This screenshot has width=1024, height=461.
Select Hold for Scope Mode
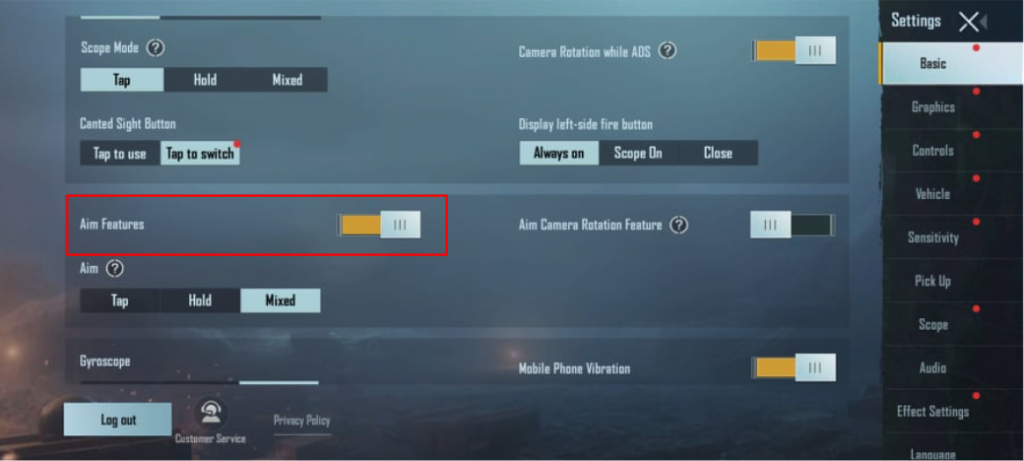coord(205,80)
